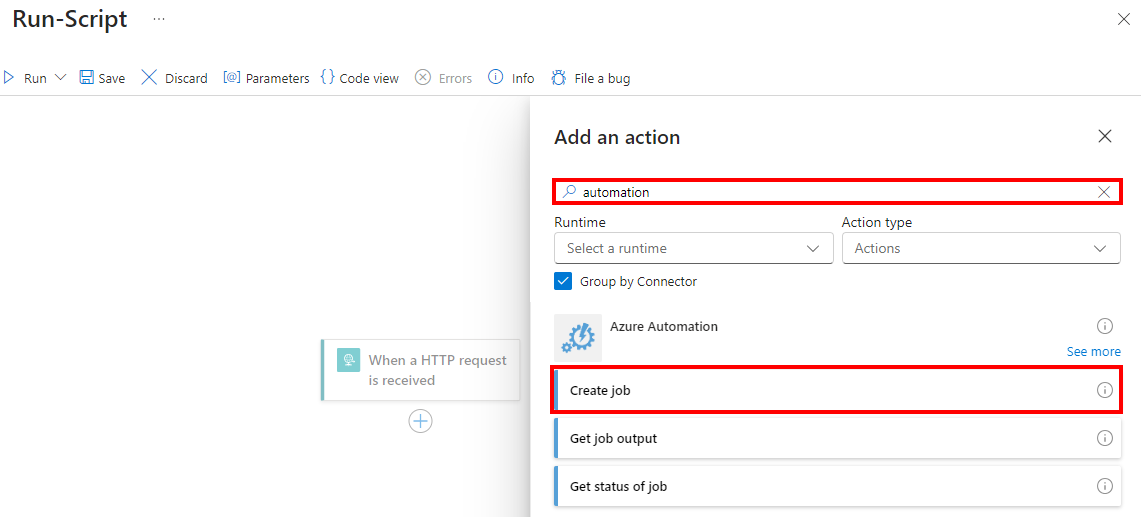Image resolution: width=1141 pixels, height=517 pixels.
Task: Open the ellipsis menu beside Run-Script
Action: (x=159, y=19)
